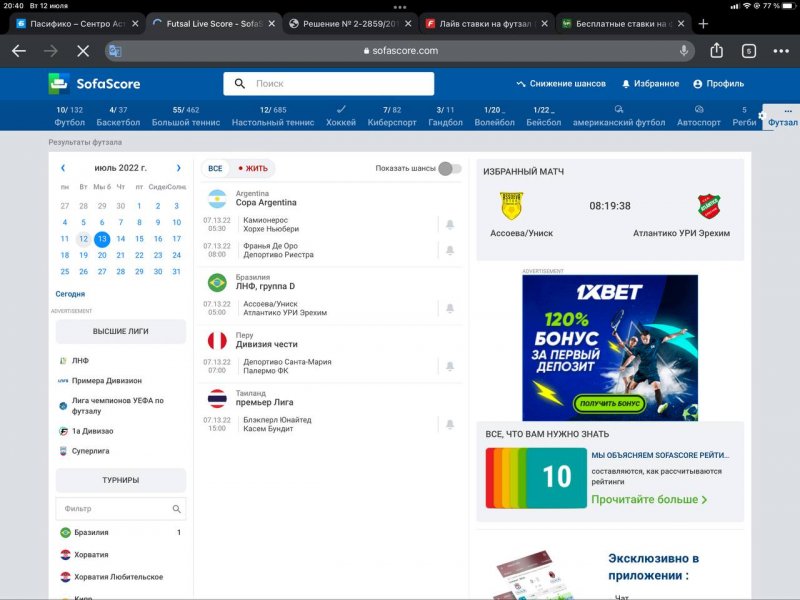Select the ВСЕ matches filter
The image size is (800, 600).
click(215, 169)
